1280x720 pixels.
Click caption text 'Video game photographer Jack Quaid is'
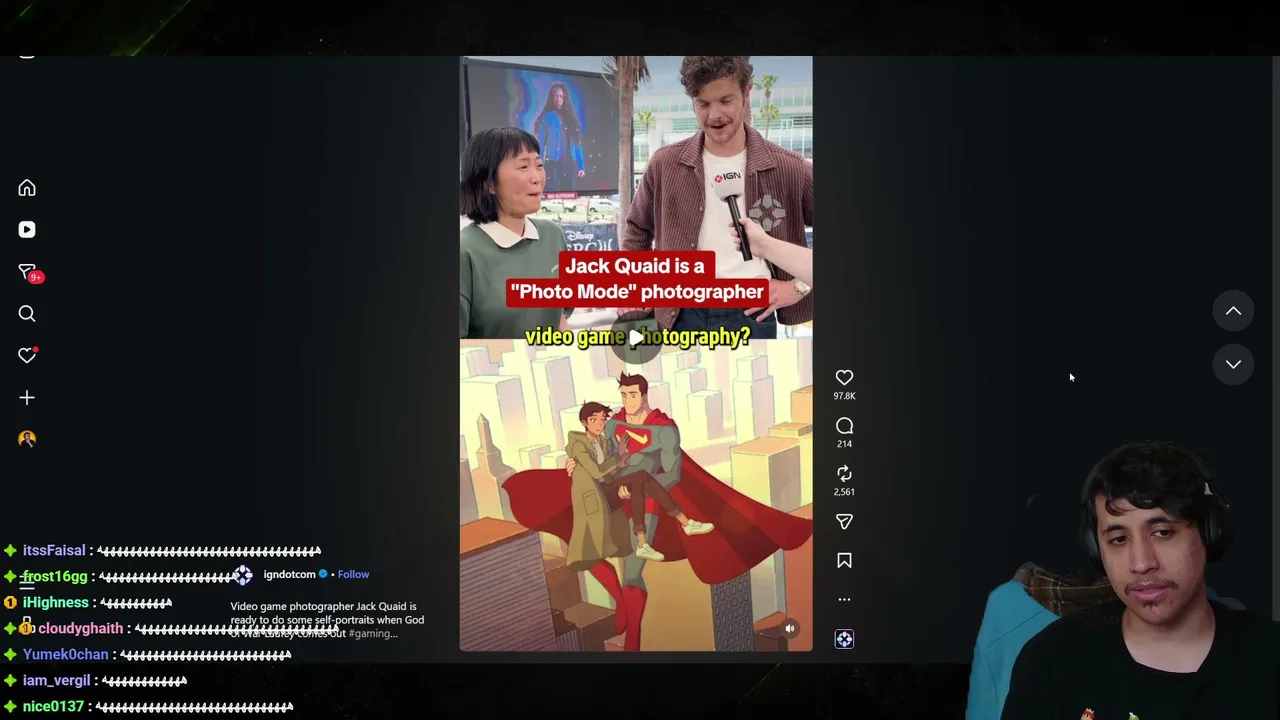click(323, 606)
